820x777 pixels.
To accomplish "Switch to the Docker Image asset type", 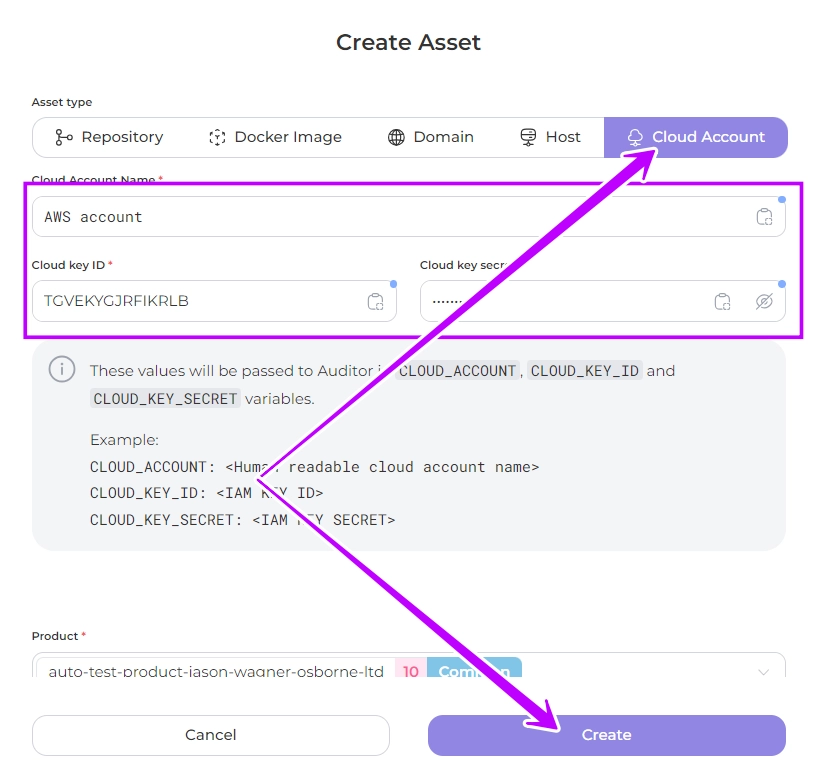I will pyautogui.click(x=275, y=137).
